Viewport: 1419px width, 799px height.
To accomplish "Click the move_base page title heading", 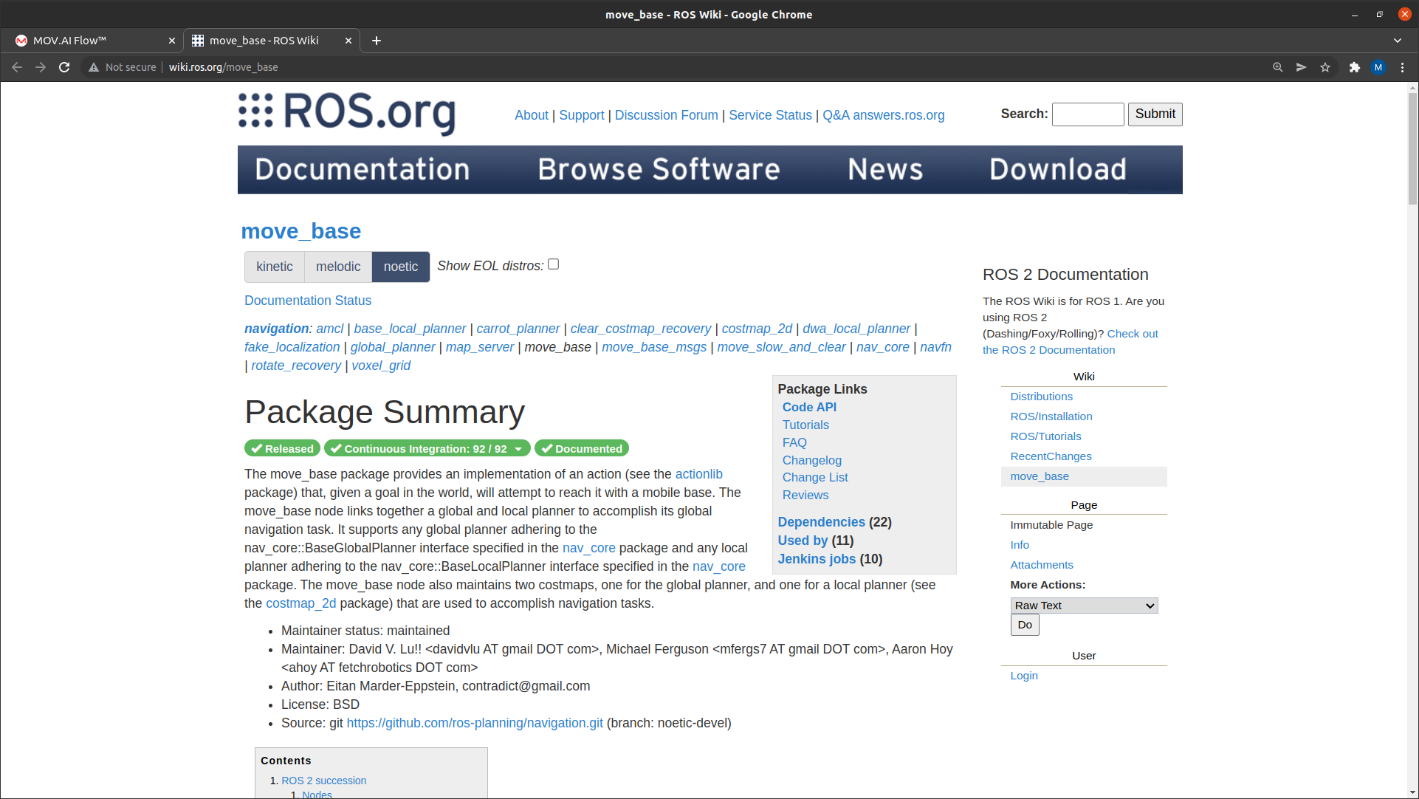I will click(x=301, y=231).
